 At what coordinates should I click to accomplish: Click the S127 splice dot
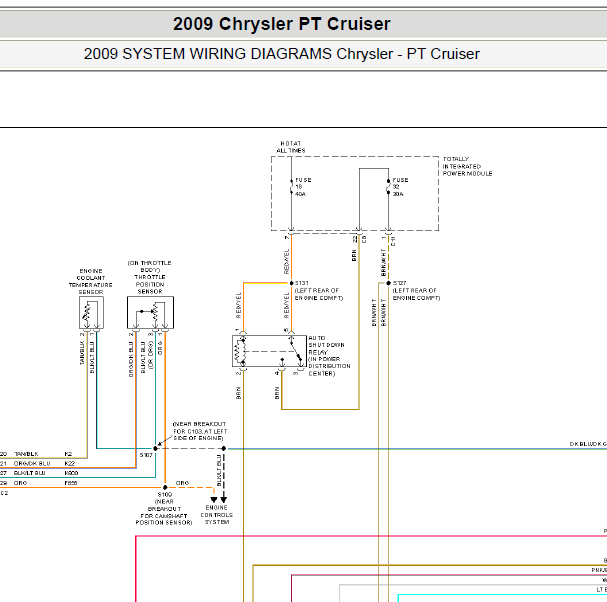(x=388, y=283)
